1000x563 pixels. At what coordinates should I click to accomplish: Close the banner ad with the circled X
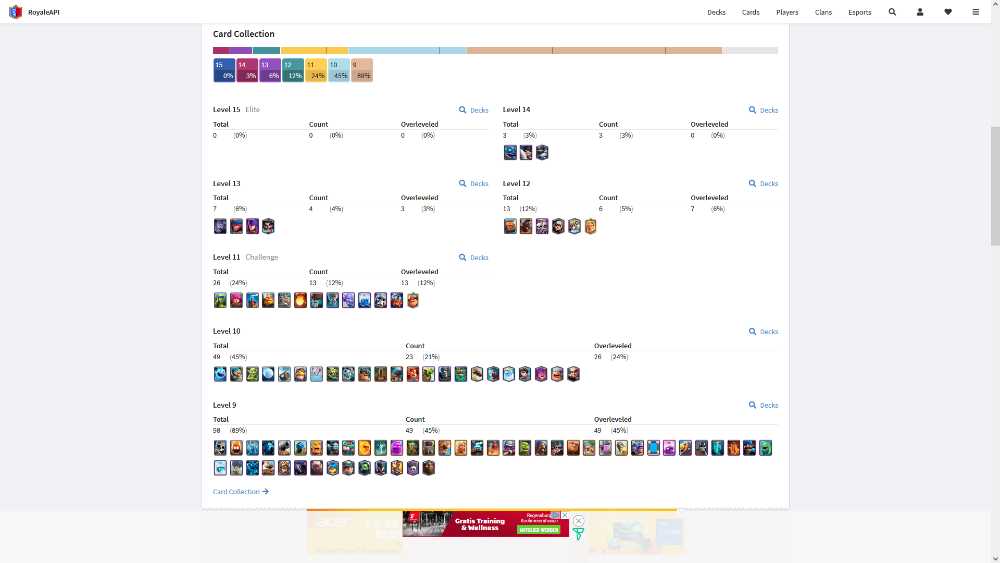[578, 521]
